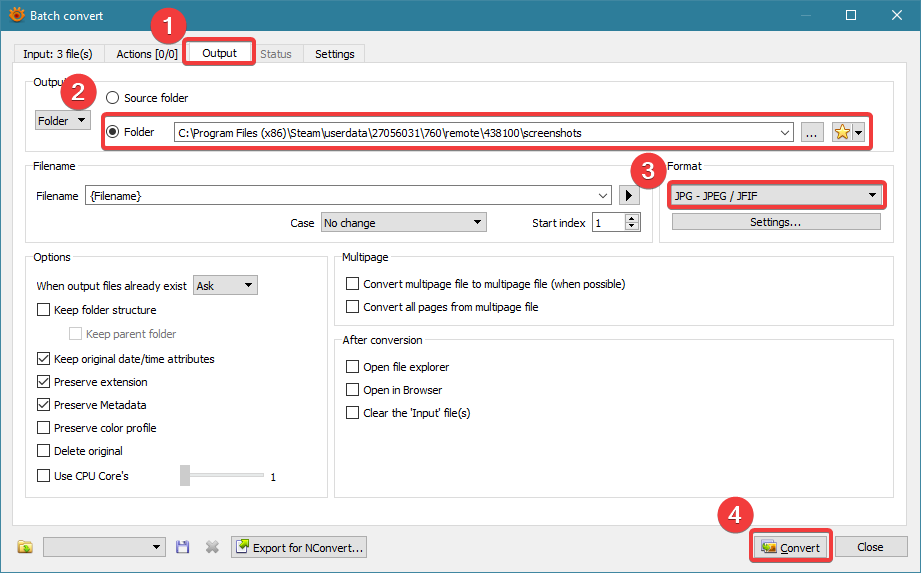The width and height of the screenshot is (921, 573).
Task: Save the preset with the floppy disk icon
Action: [183, 547]
